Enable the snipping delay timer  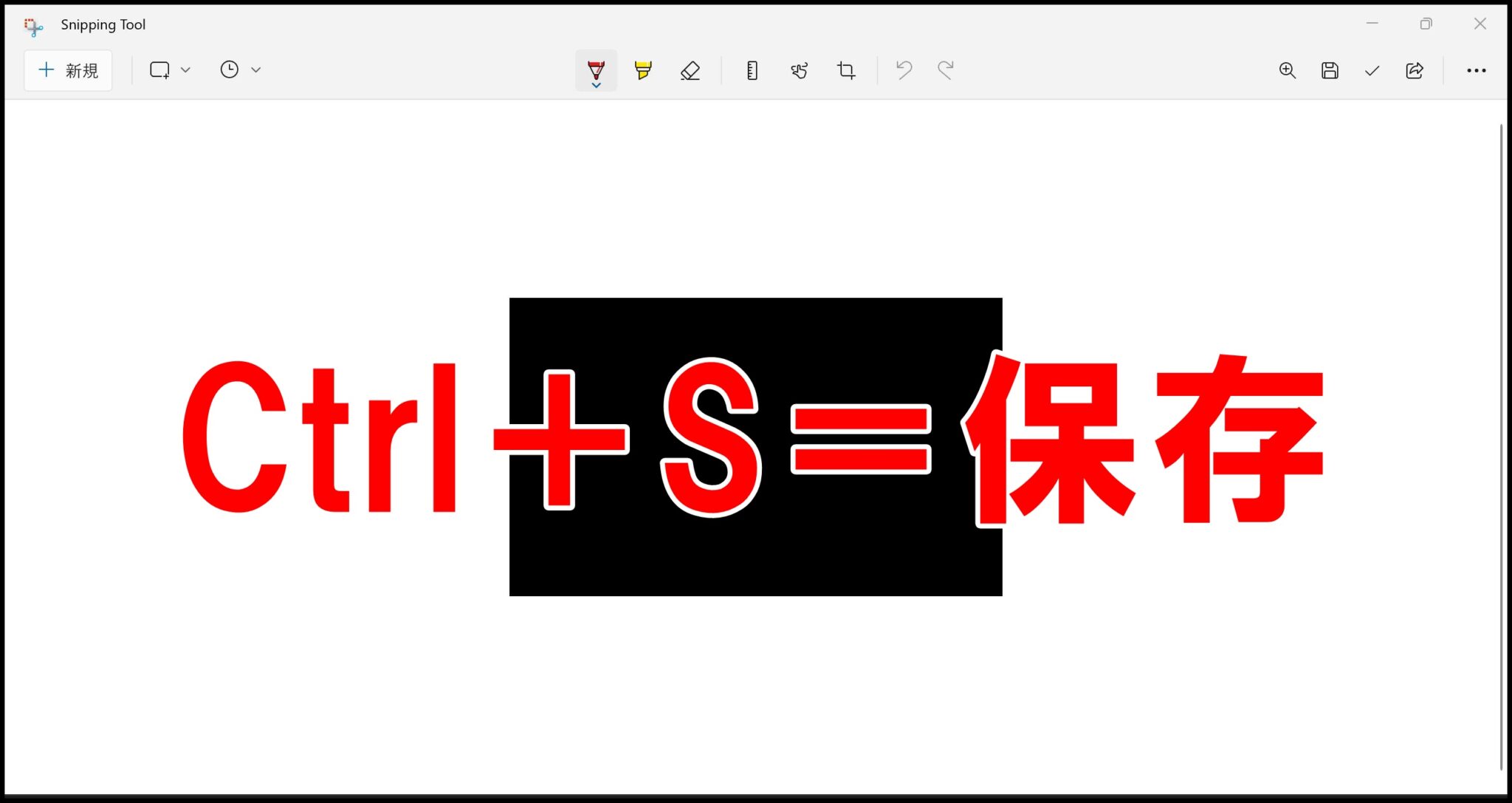point(230,69)
